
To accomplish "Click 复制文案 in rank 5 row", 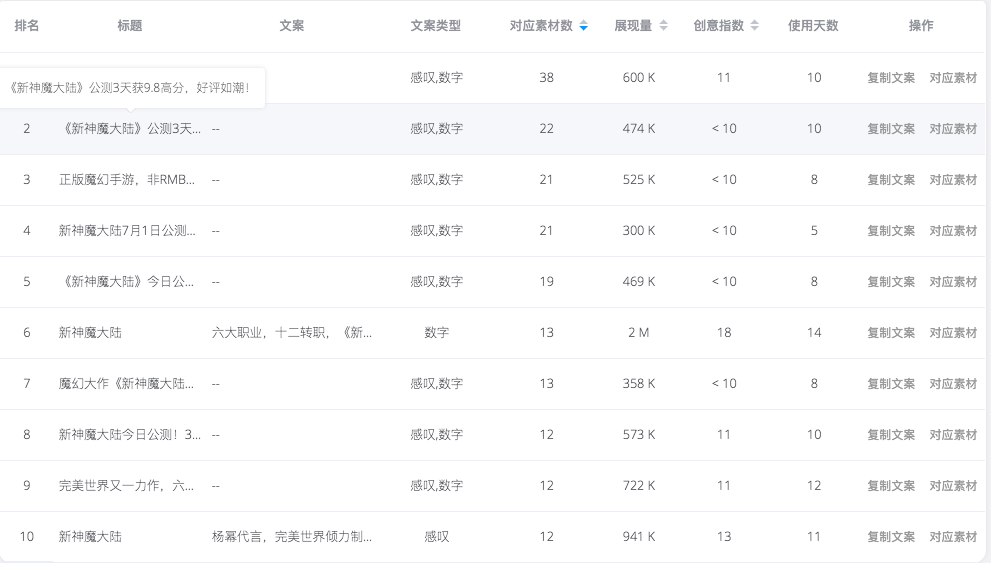I will pos(891,282).
